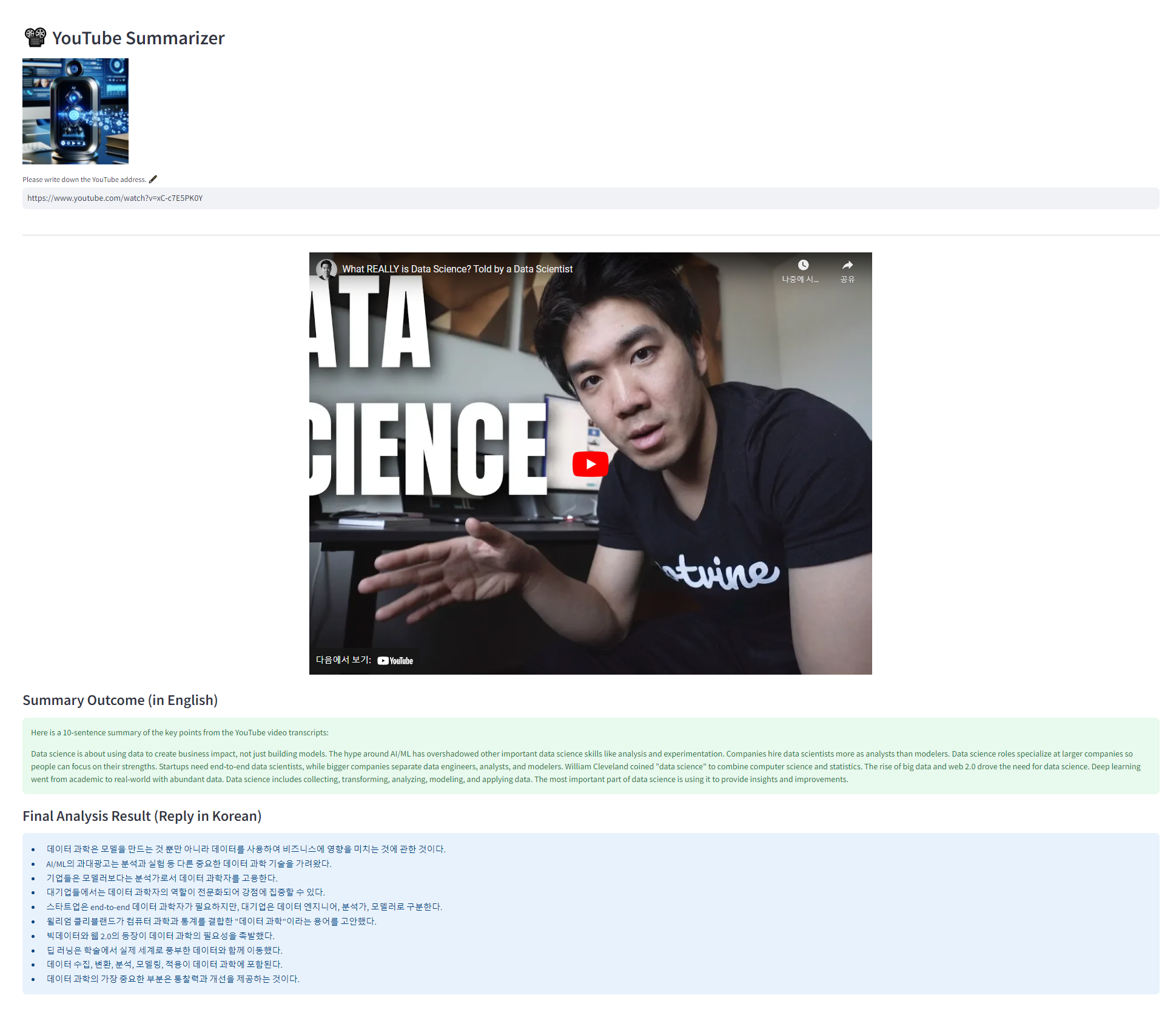Click the AI robot app image thumbnail
The width and height of the screenshot is (1176, 1015).
(75, 111)
